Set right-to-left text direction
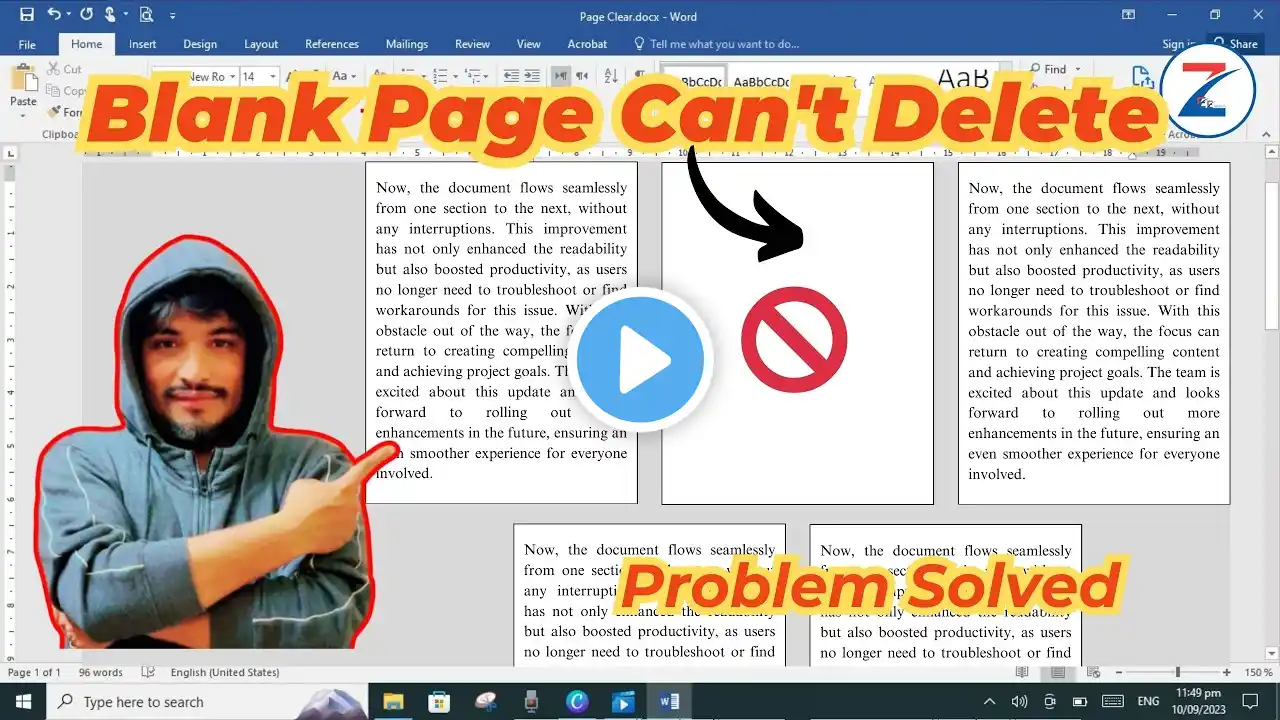 pyautogui.click(x=581, y=76)
